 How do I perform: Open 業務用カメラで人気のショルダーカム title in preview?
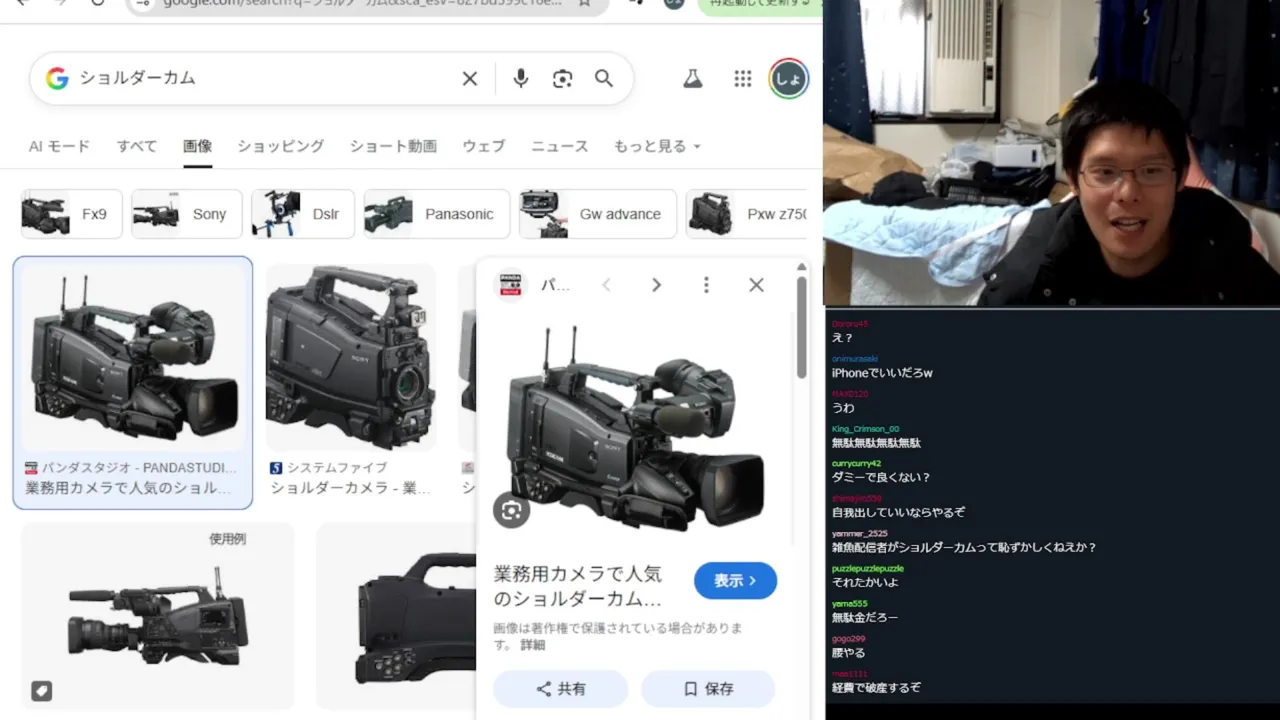point(578,587)
